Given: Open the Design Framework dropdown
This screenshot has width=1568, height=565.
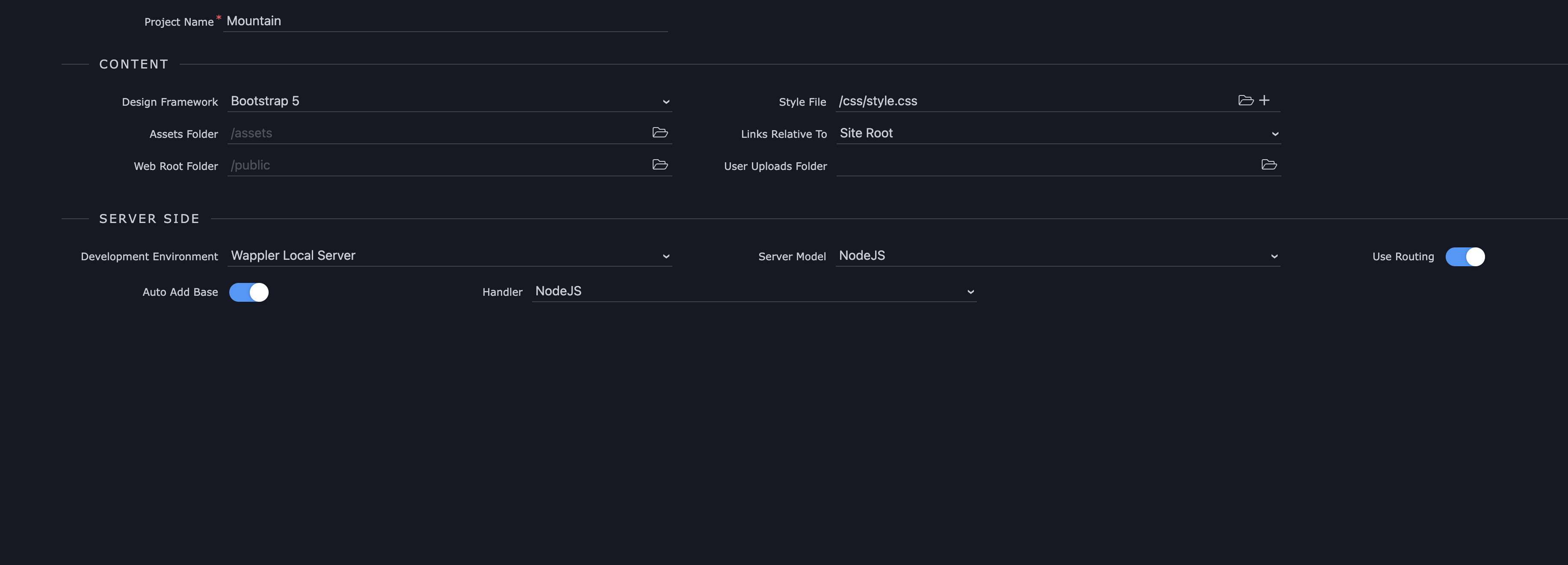Looking at the screenshot, I should 450,101.
